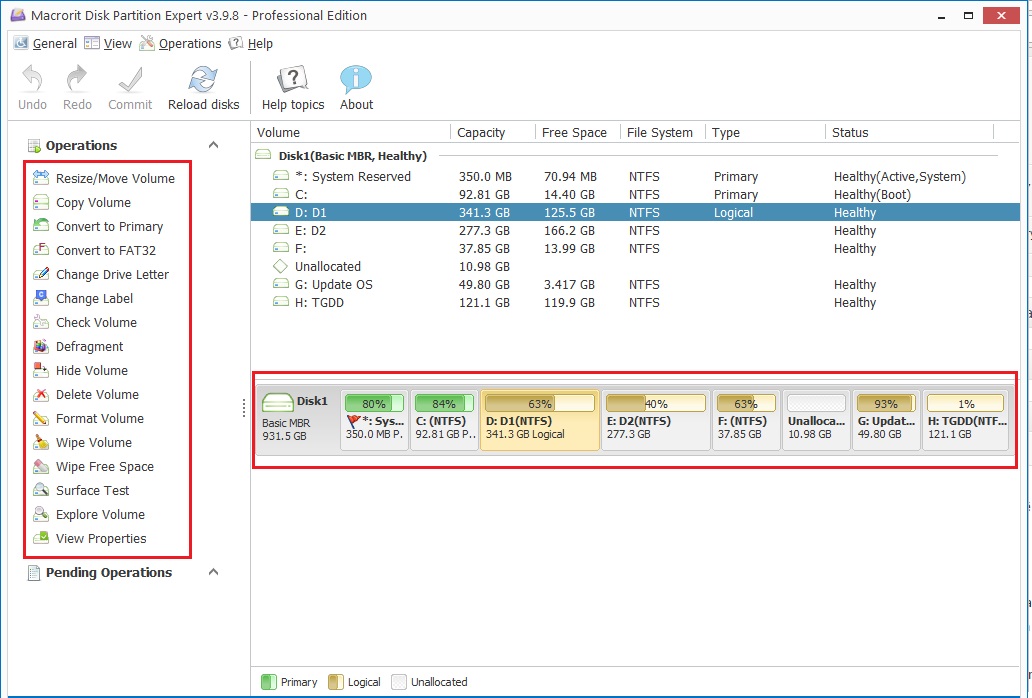Collapse the Operations panel
The image size is (1032, 698).
[211, 145]
